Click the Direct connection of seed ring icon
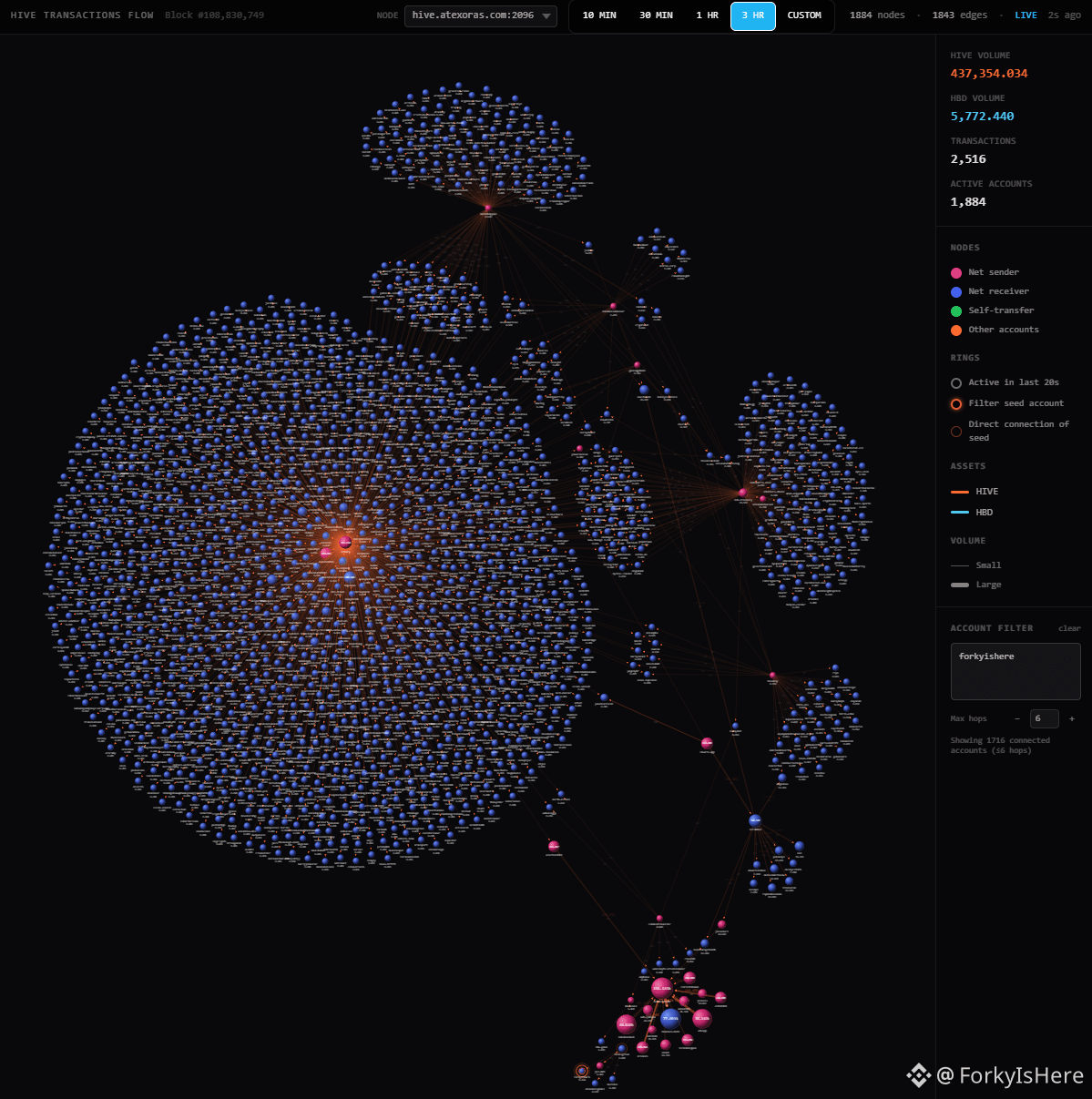Screen dimensions: 1092x1099 coord(956,432)
